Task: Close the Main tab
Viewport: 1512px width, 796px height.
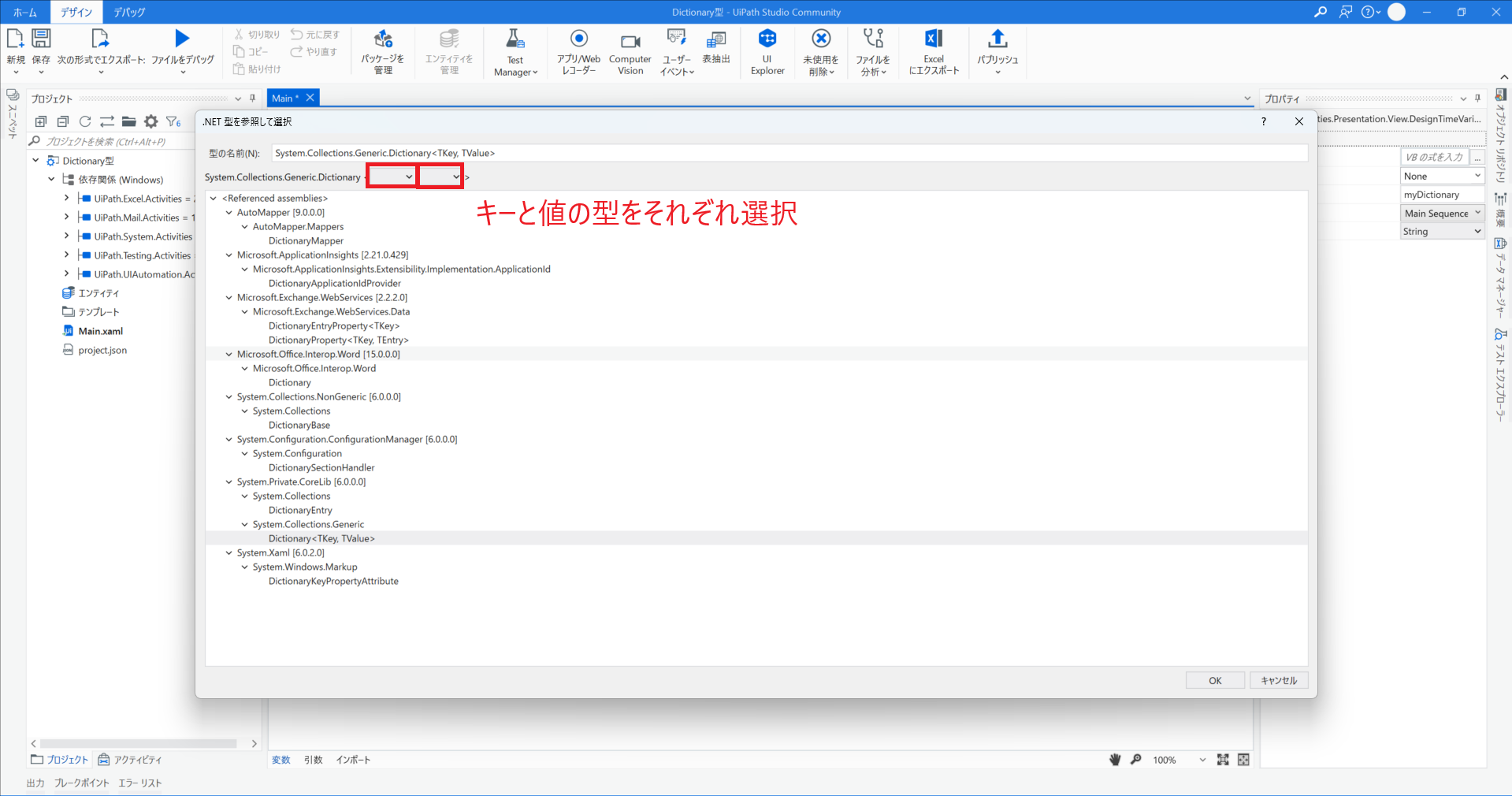Action: click(310, 98)
